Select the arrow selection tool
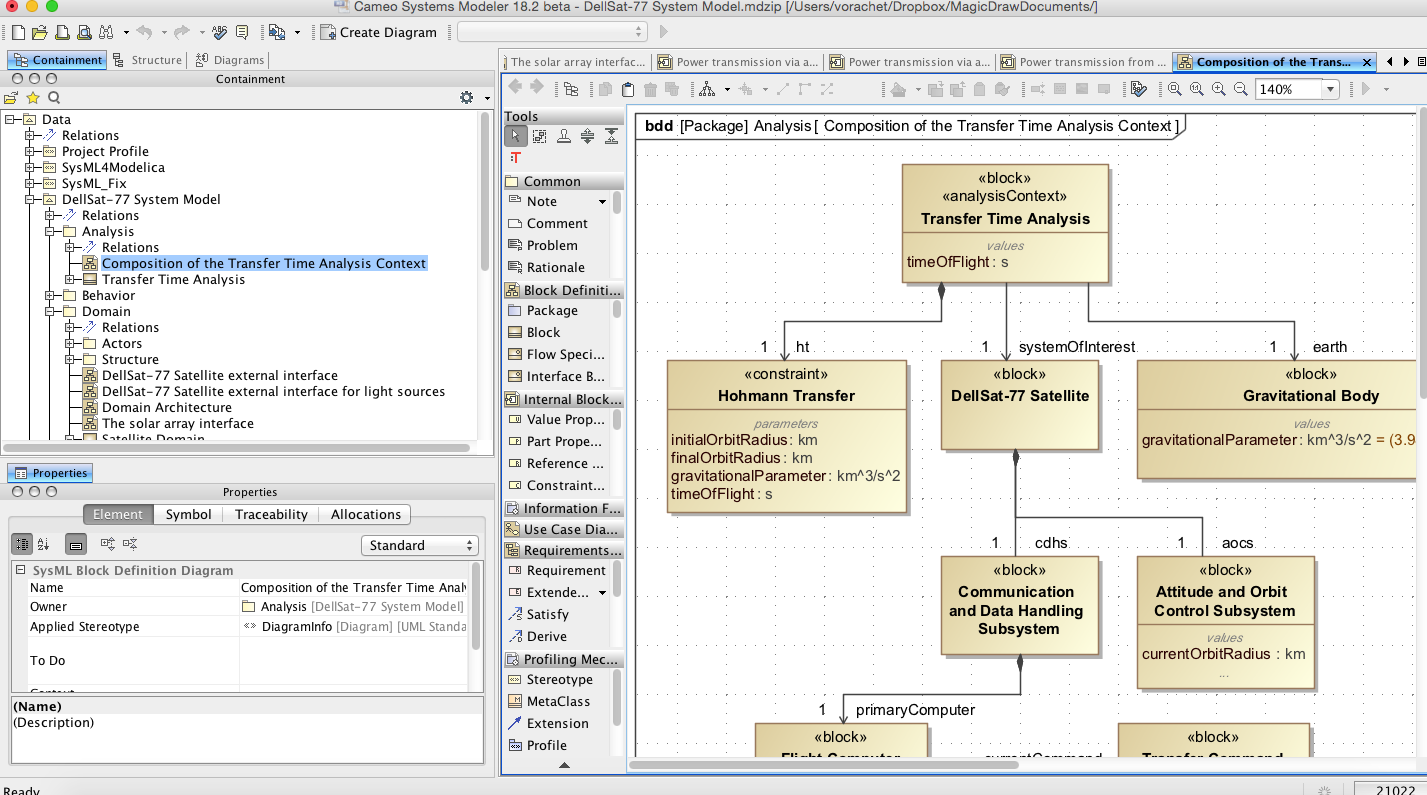 [x=515, y=136]
